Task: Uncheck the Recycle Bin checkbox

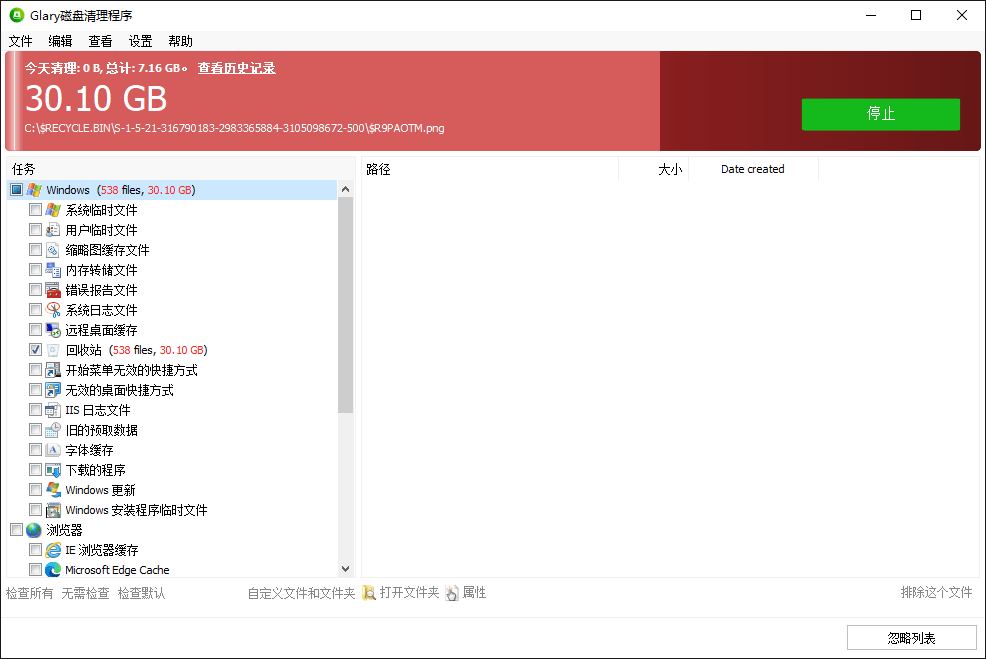Action: point(36,350)
